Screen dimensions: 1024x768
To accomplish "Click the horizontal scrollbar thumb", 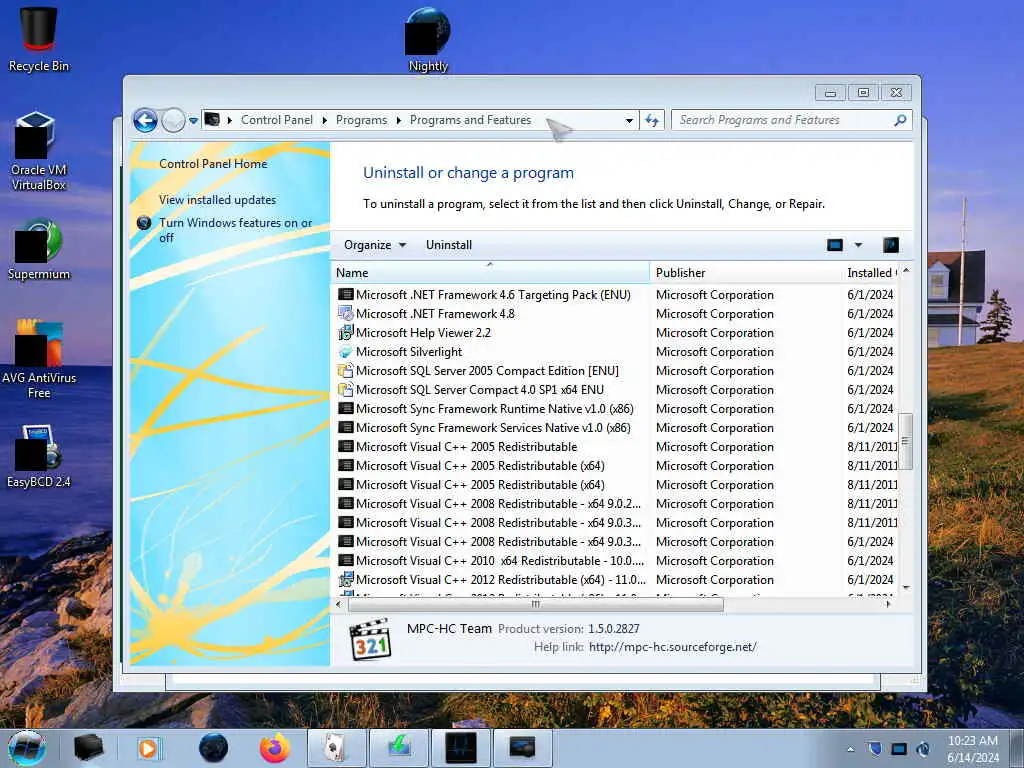I will point(536,604).
